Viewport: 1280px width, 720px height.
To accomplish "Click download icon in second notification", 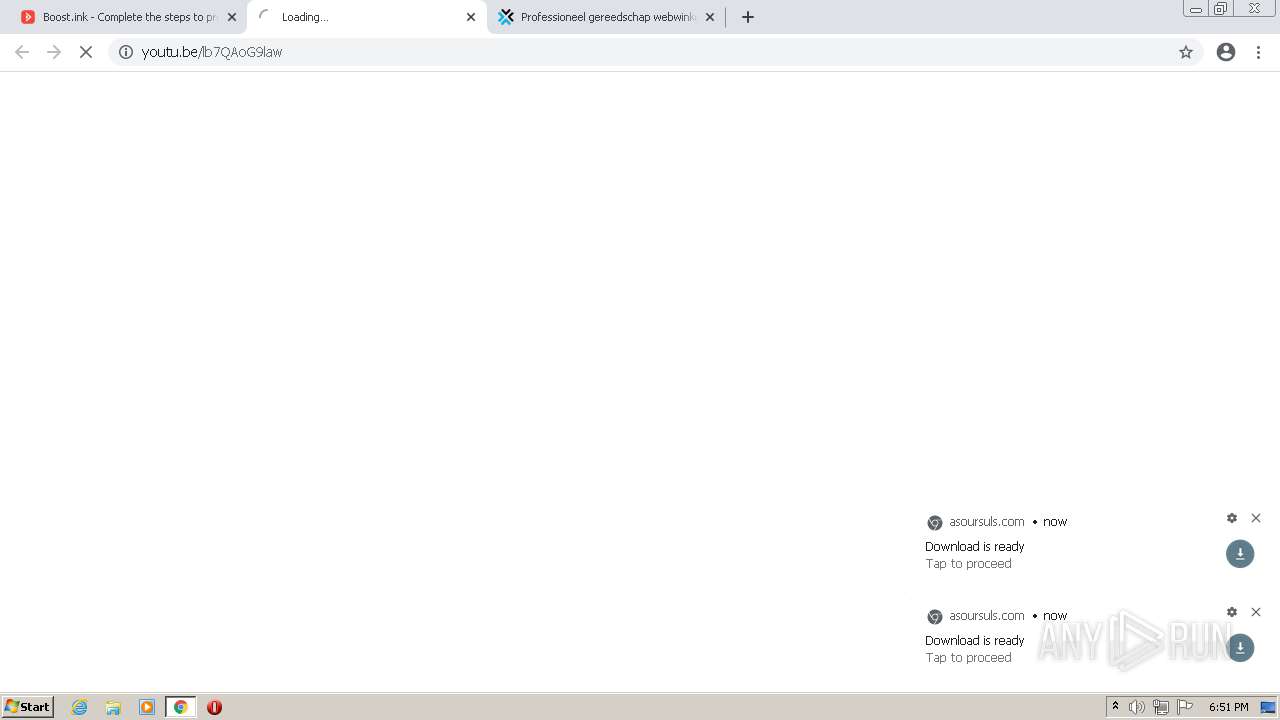I will coord(1240,648).
